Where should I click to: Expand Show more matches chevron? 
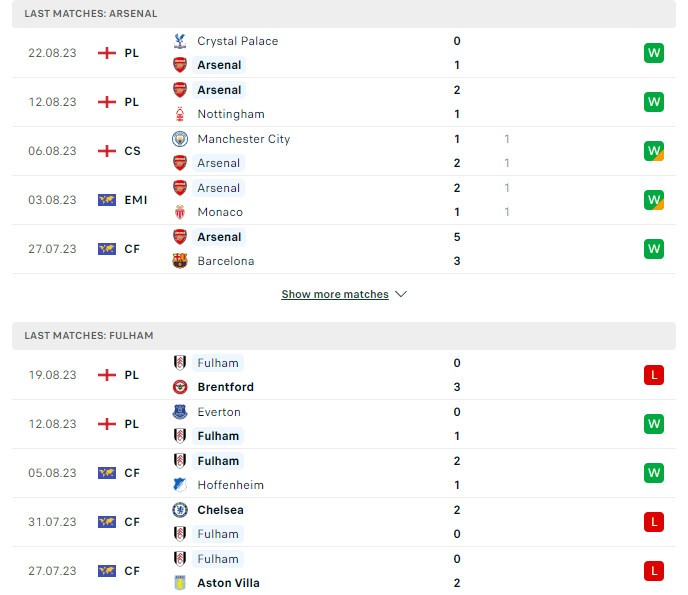click(401, 295)
